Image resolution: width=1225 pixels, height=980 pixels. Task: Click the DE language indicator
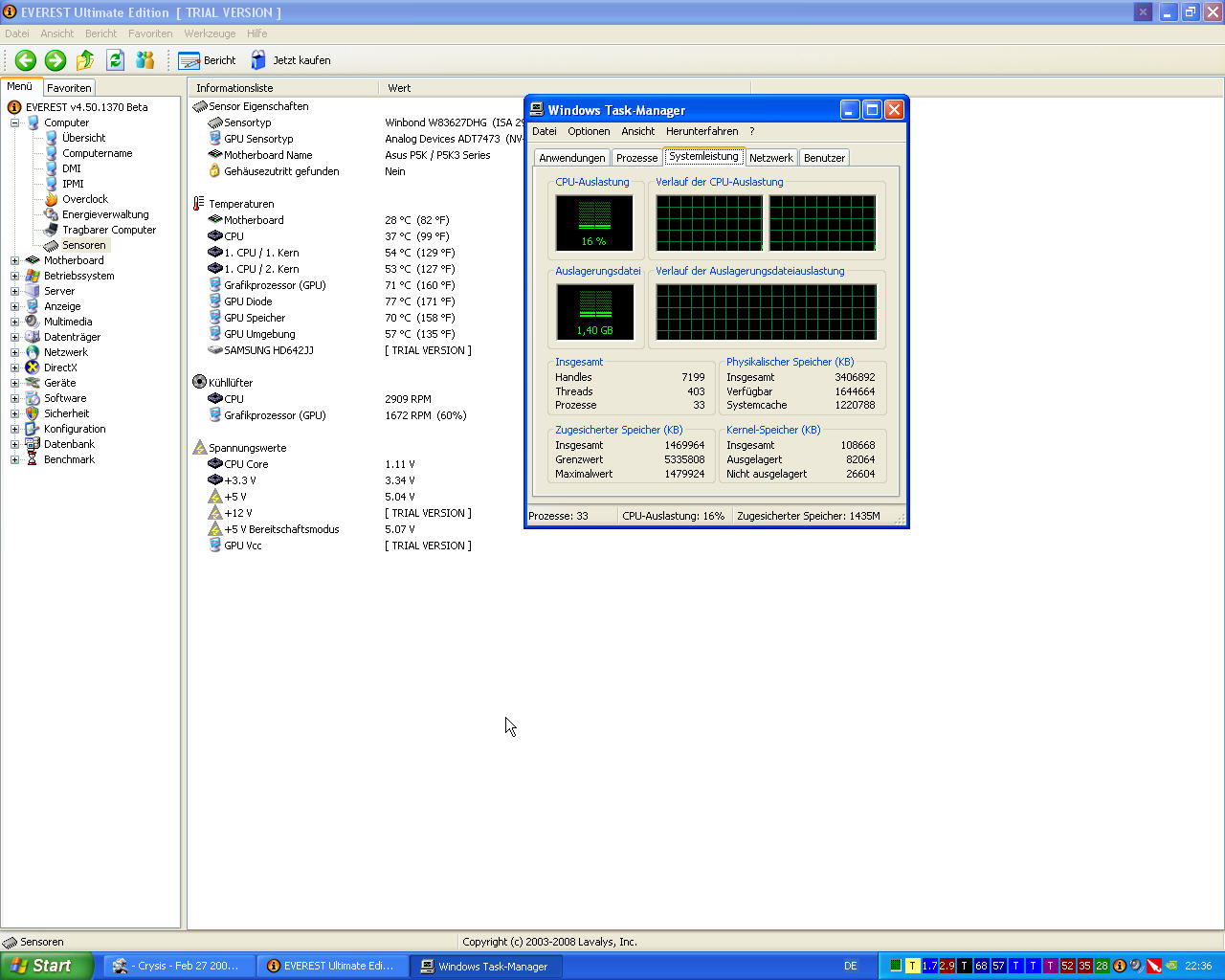pyautogui.click(x=850, y=966)
